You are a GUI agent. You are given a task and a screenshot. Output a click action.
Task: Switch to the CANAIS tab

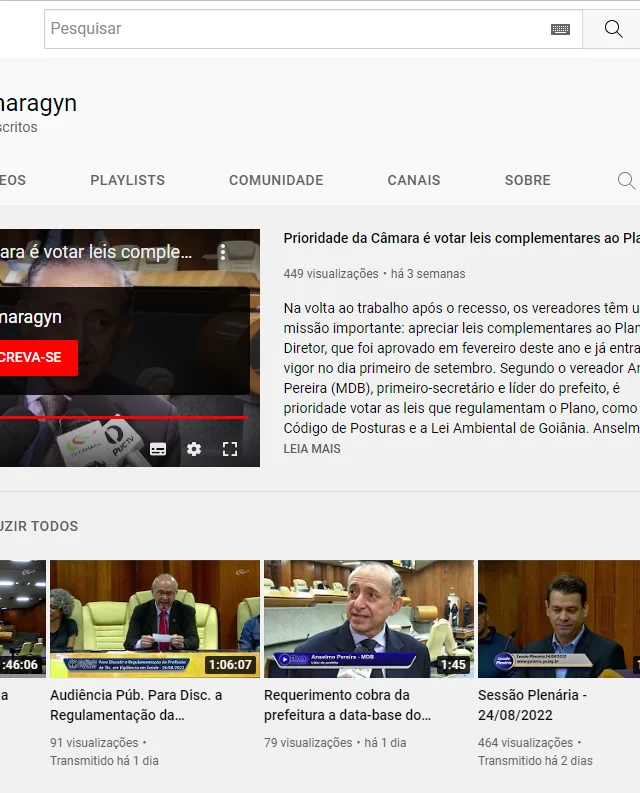click(414, 180)
